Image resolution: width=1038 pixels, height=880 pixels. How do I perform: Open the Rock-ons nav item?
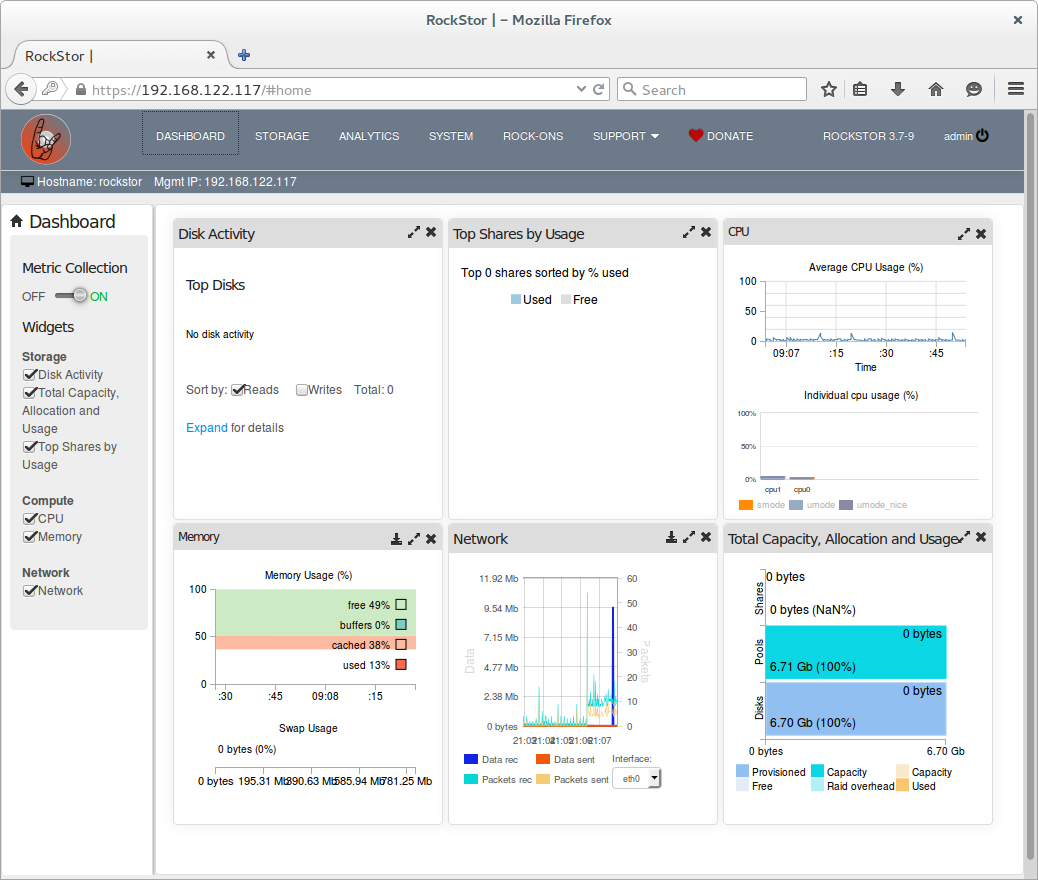[533, 136]
